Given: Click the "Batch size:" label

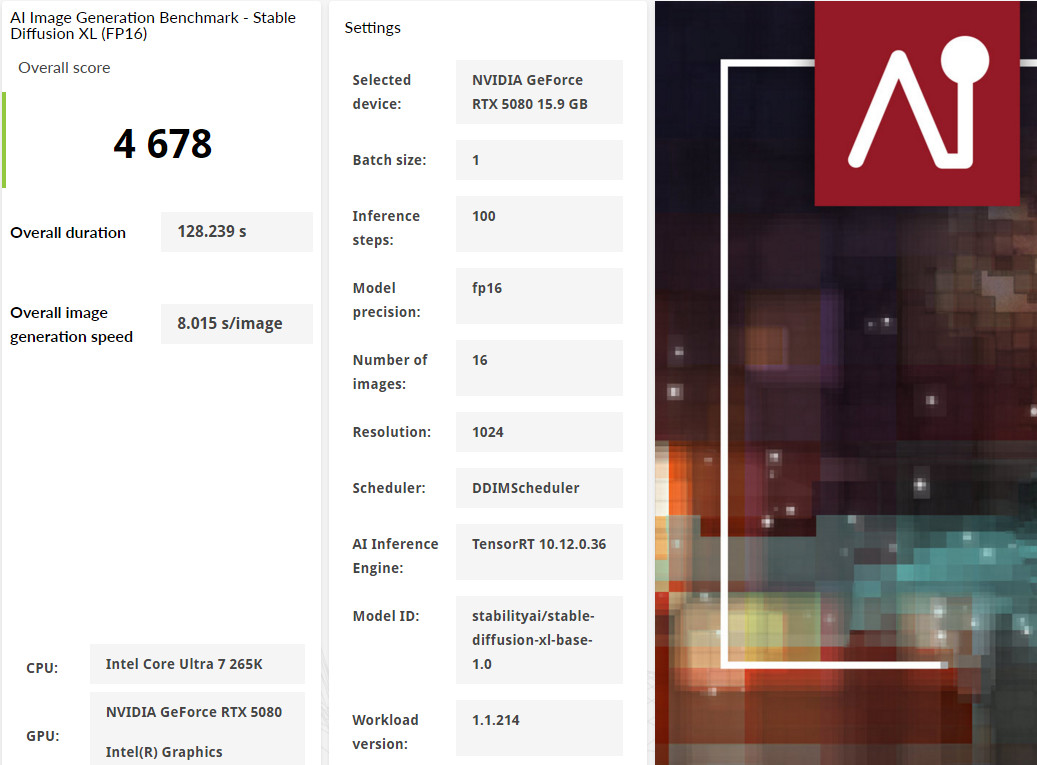Looking at the screenshot, I should 390,160.
